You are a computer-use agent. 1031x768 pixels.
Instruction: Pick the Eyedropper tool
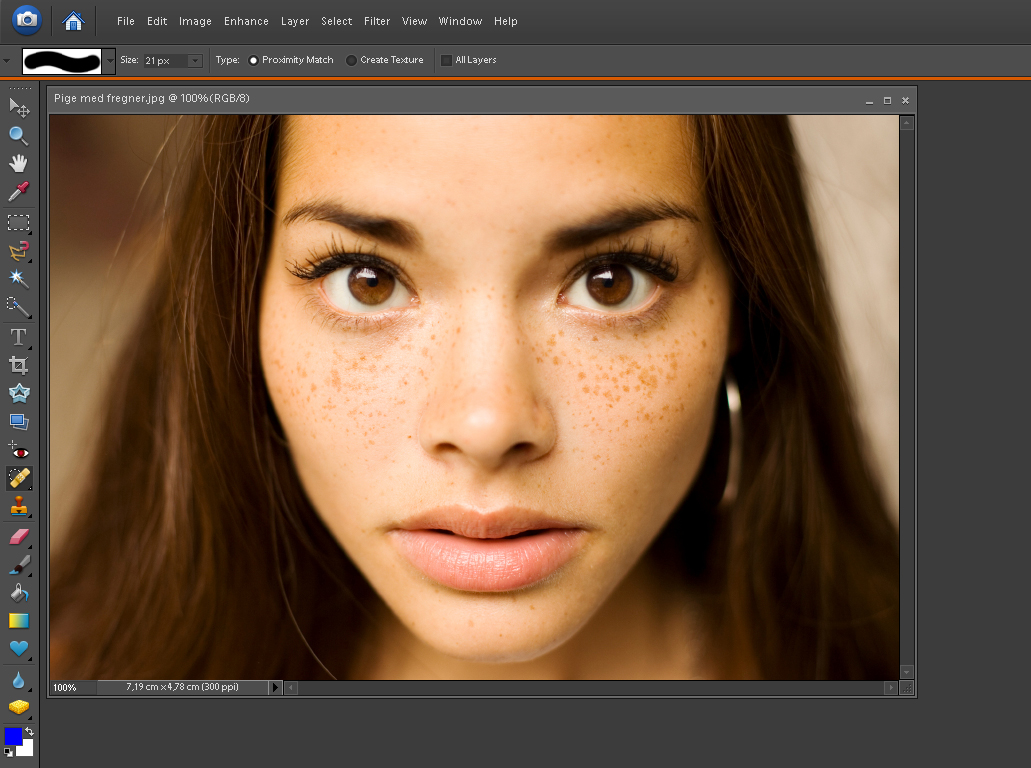pyautogui.click(x=18, y=191)
